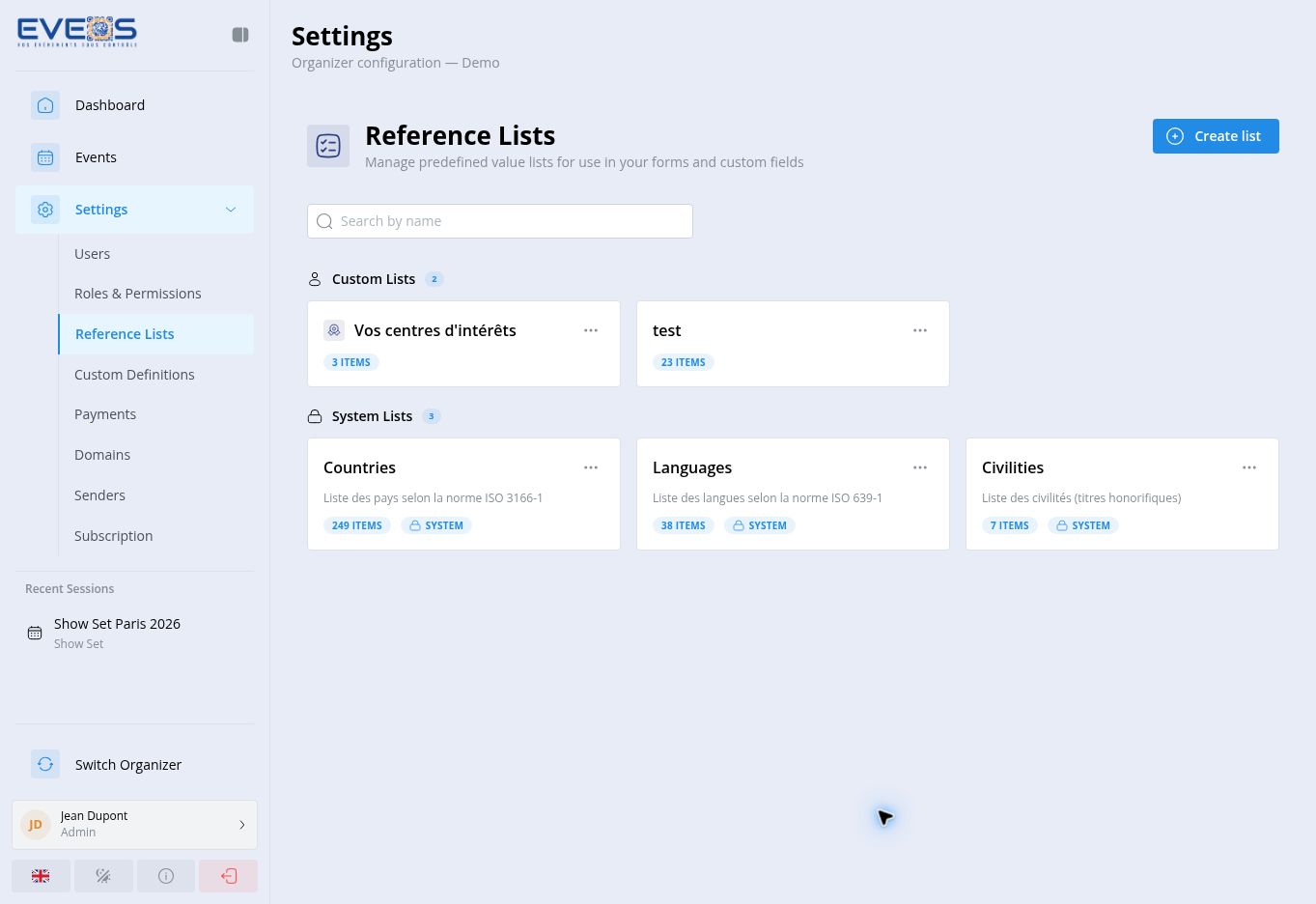Click the Settings gear icon in the sidebar
Screen dimensions: 1316x904
coord(45,210)
